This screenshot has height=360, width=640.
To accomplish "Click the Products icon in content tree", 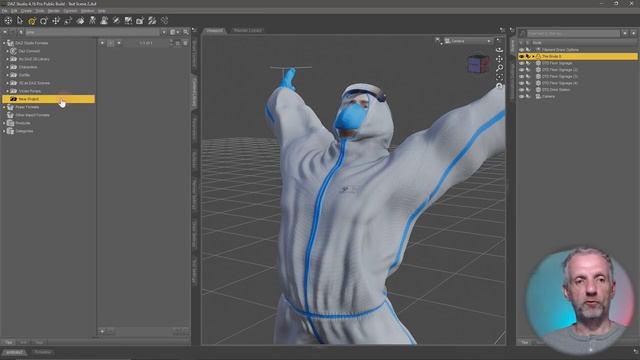I will coord(11,123).
